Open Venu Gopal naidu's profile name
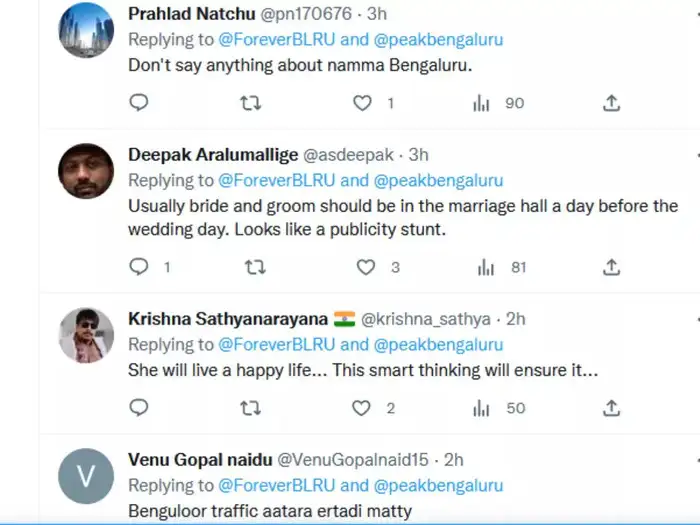The width and height of the screenshot is (700, 525). click(x=200, y=460)
